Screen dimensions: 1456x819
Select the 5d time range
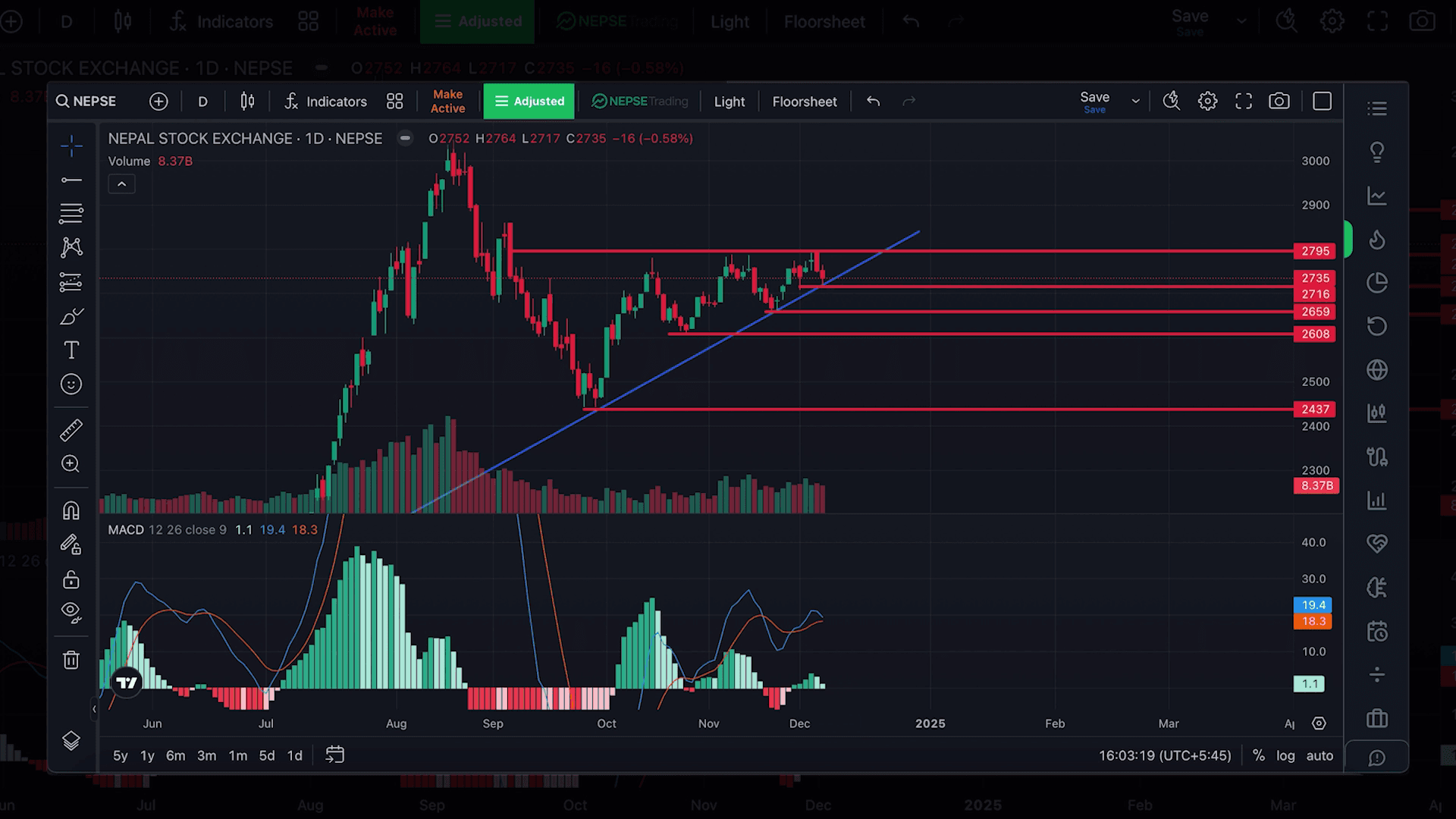click(x=267, y=756)
